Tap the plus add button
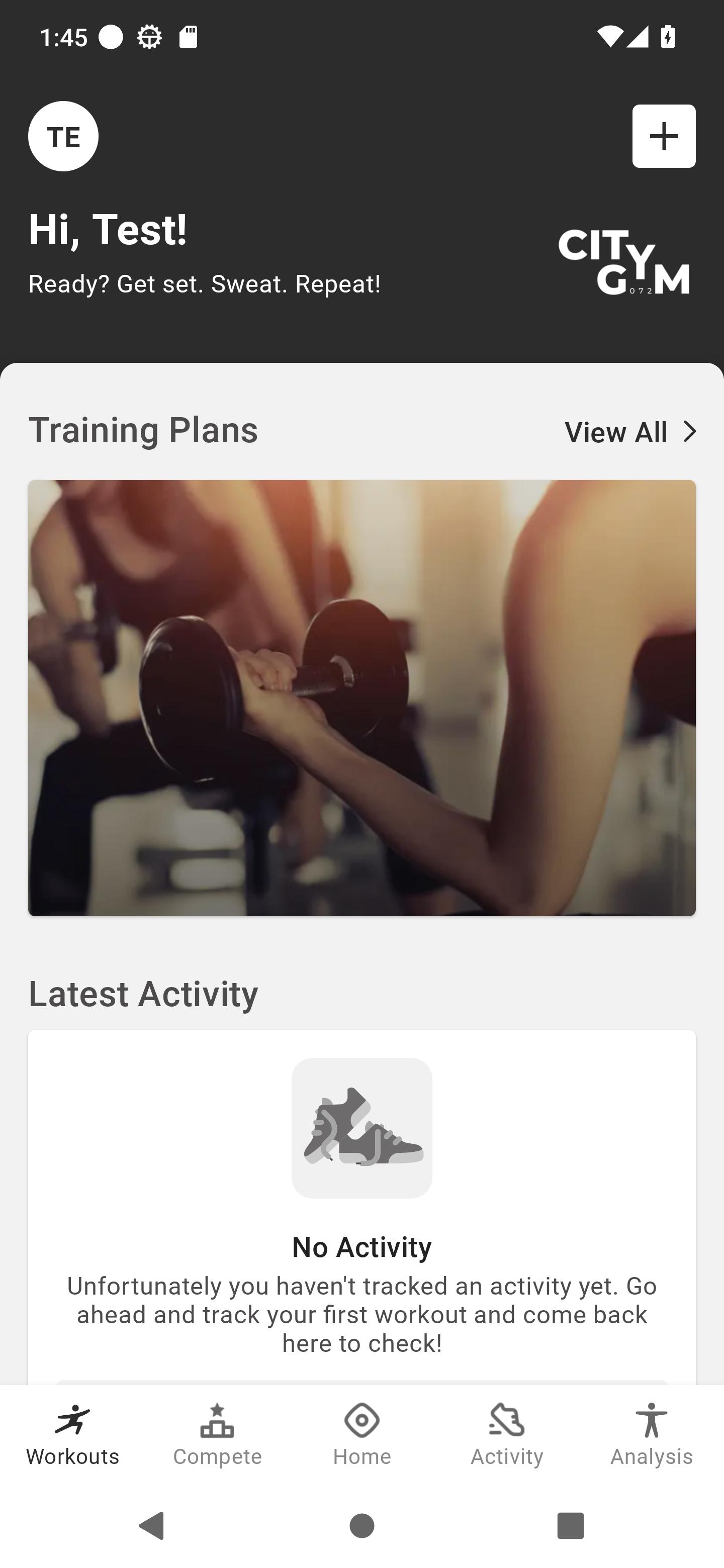The image size is (724, 1568). click(664, 136)
